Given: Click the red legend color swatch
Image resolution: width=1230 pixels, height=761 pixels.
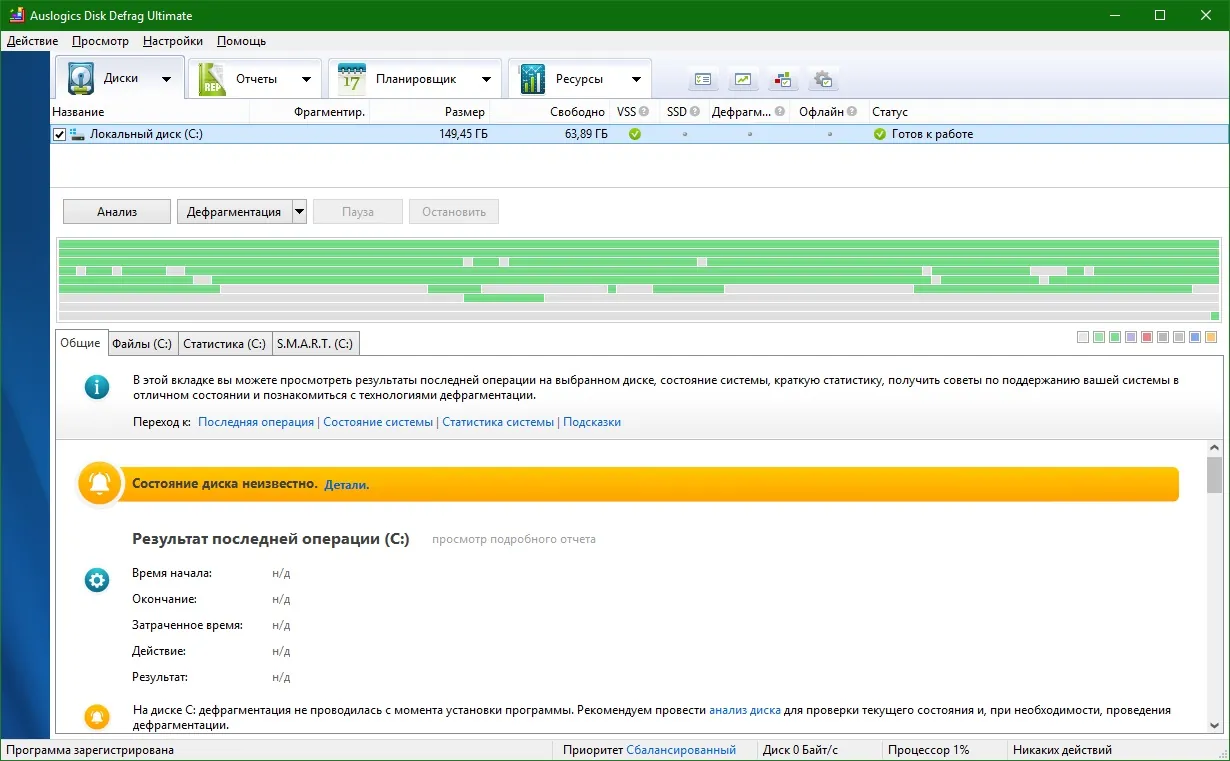Looking at the screenshot, I should (1147, 337).
